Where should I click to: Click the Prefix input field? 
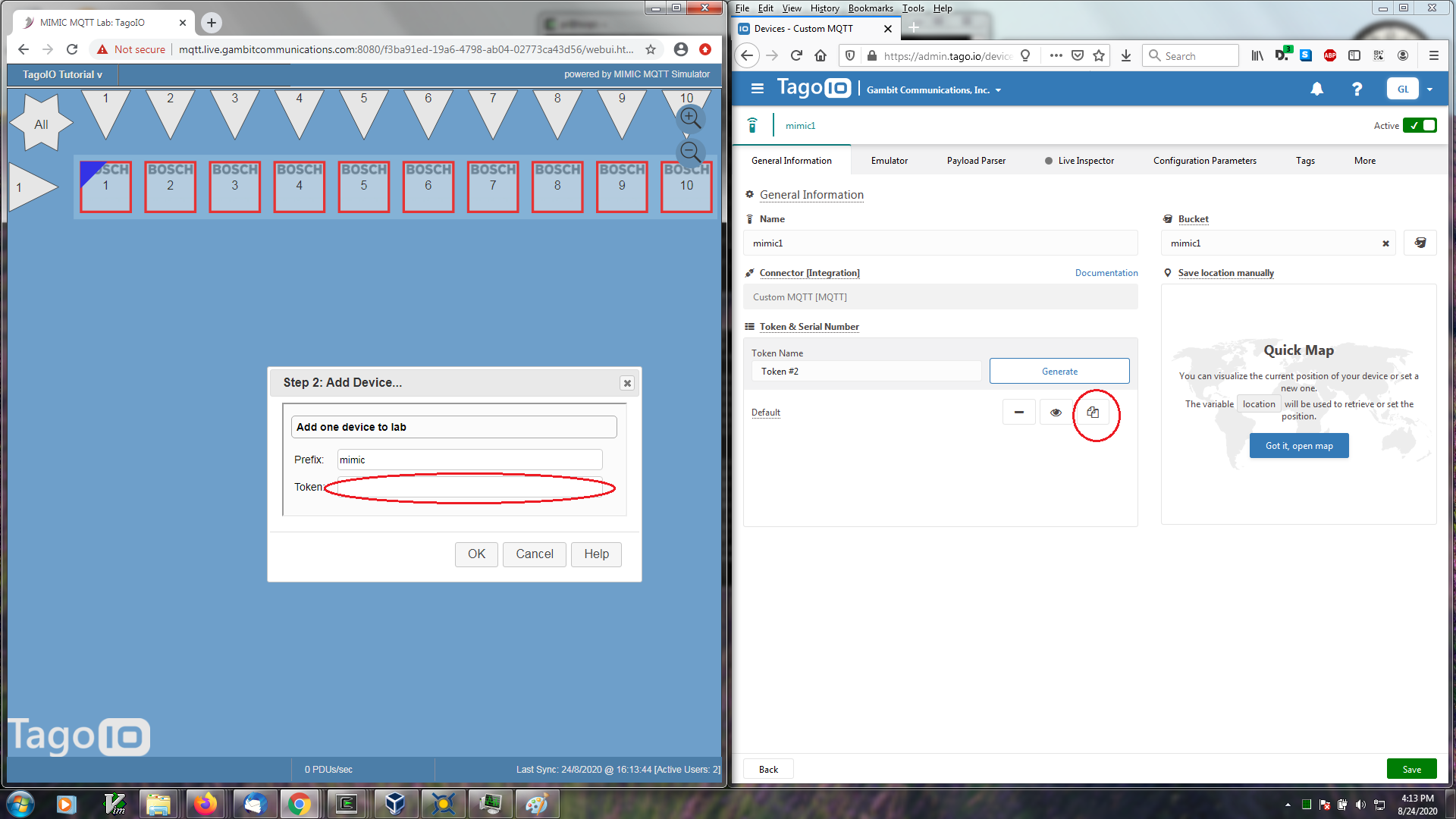(x=469, y=460)
